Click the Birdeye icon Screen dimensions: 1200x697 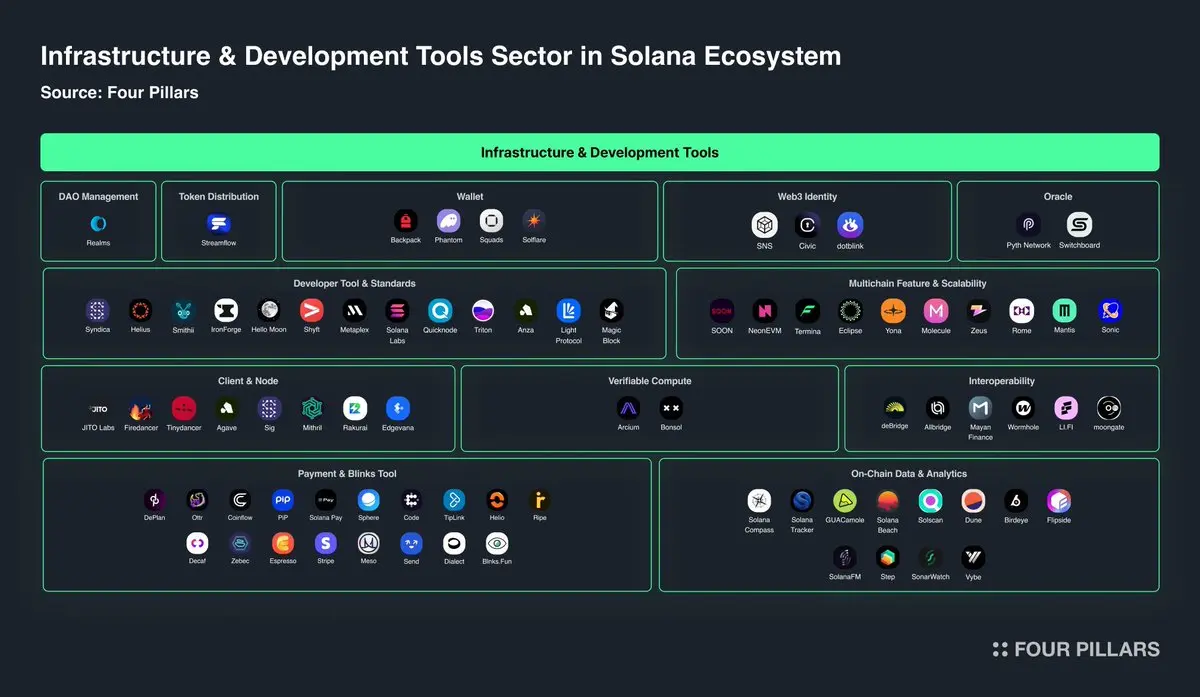point(1016,501)
